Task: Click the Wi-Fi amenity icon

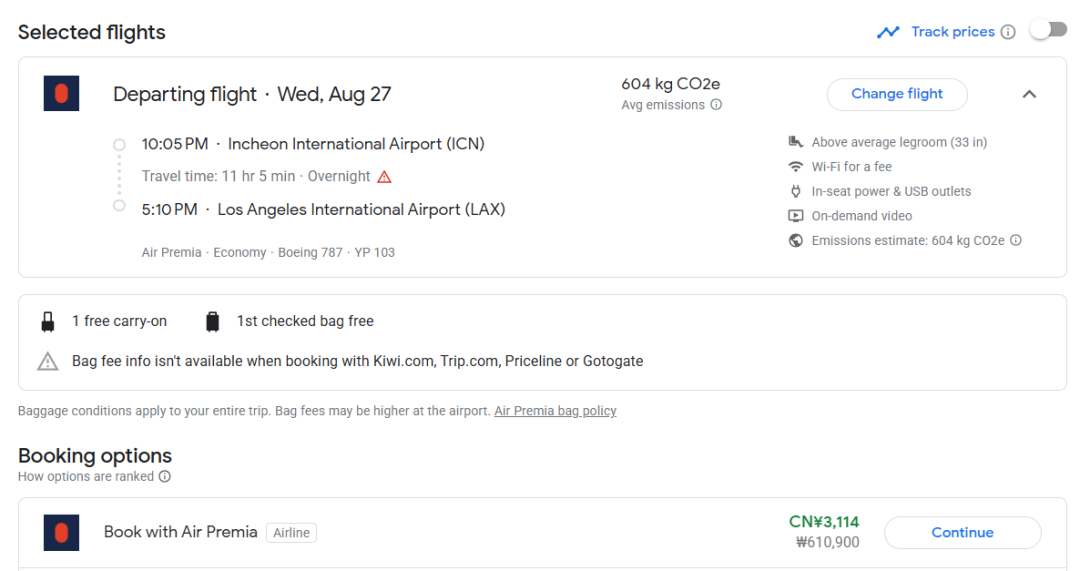Action: pos(796,167)
